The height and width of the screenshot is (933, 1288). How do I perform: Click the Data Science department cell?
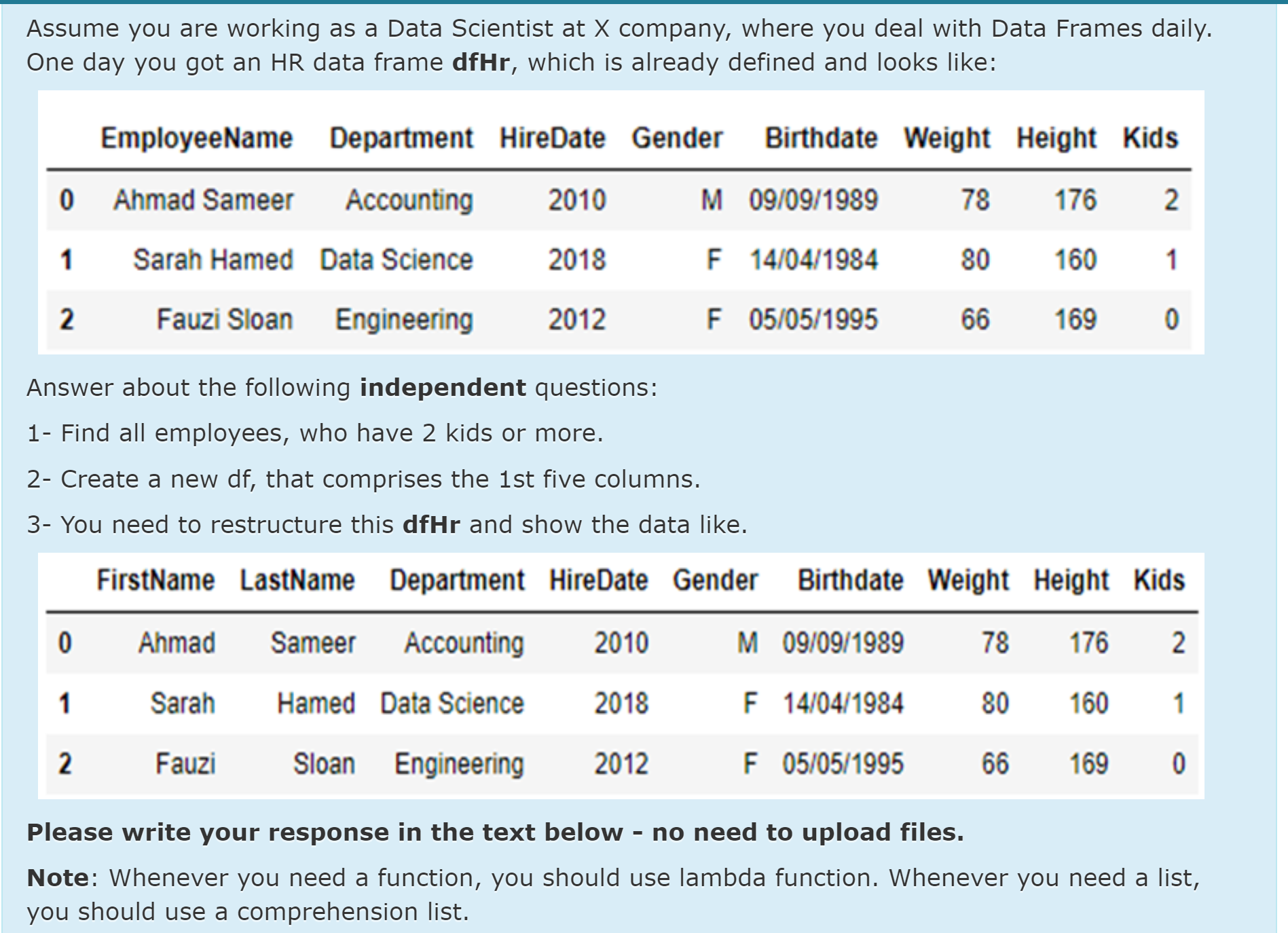click(396, 259)
